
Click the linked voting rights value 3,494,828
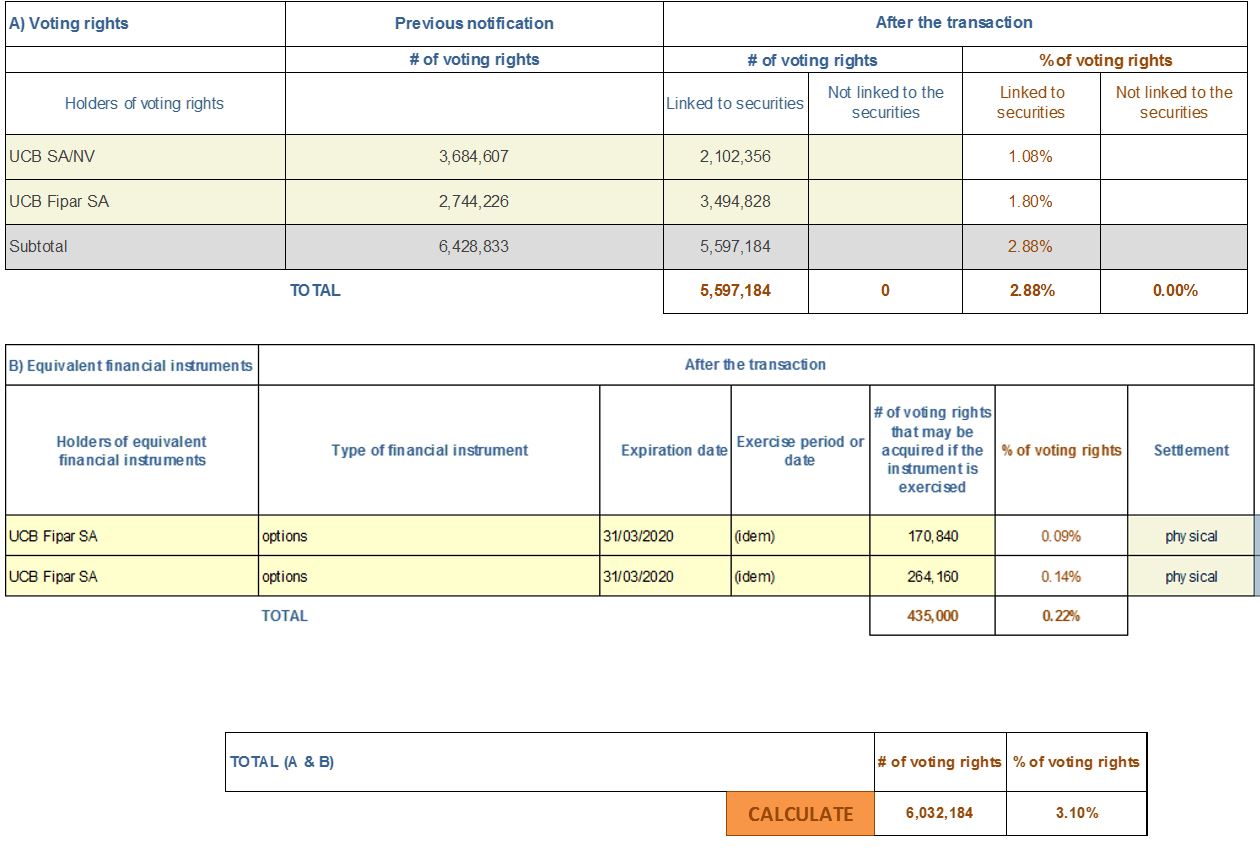point(736,202)
